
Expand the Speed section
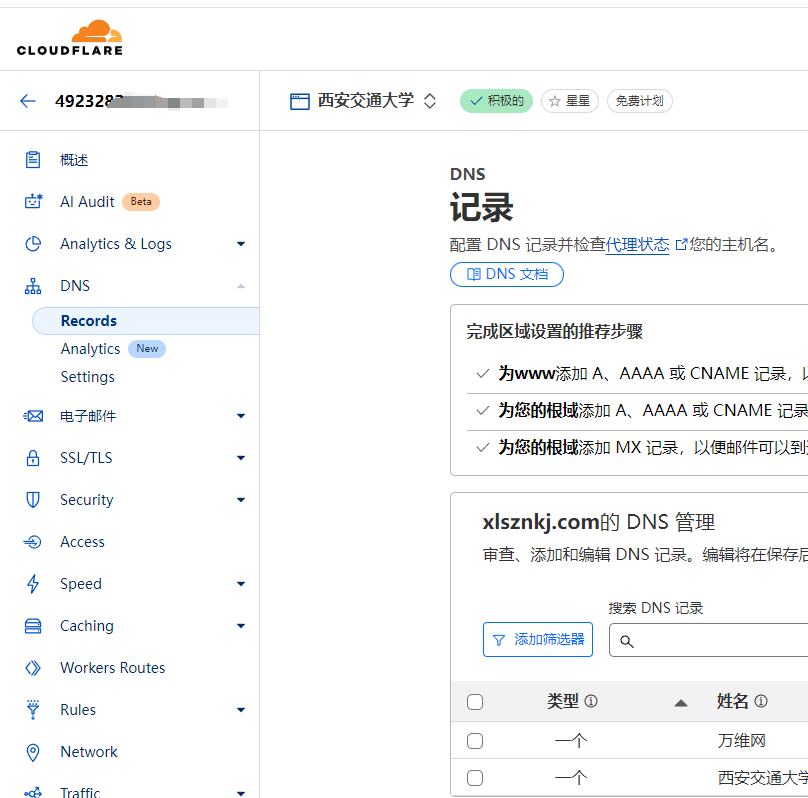(241, 584)
